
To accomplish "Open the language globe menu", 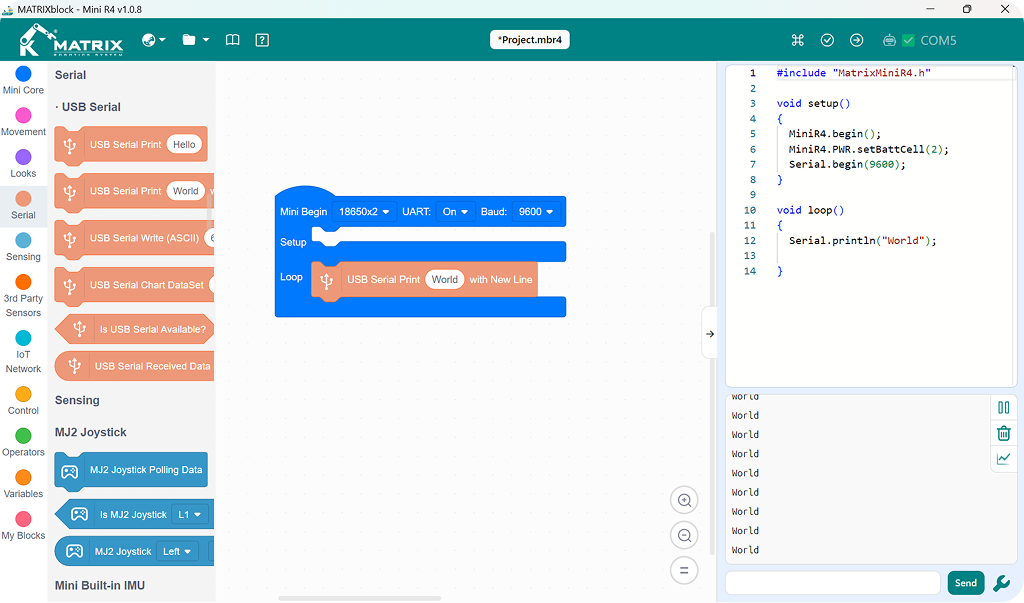I will tap(153, 41).
